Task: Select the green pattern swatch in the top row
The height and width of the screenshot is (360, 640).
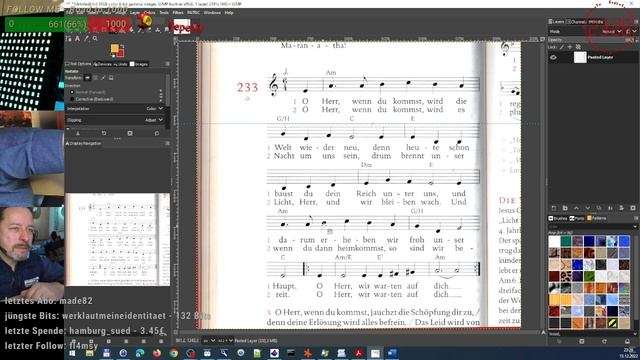Action: click(x=566, y=241)
